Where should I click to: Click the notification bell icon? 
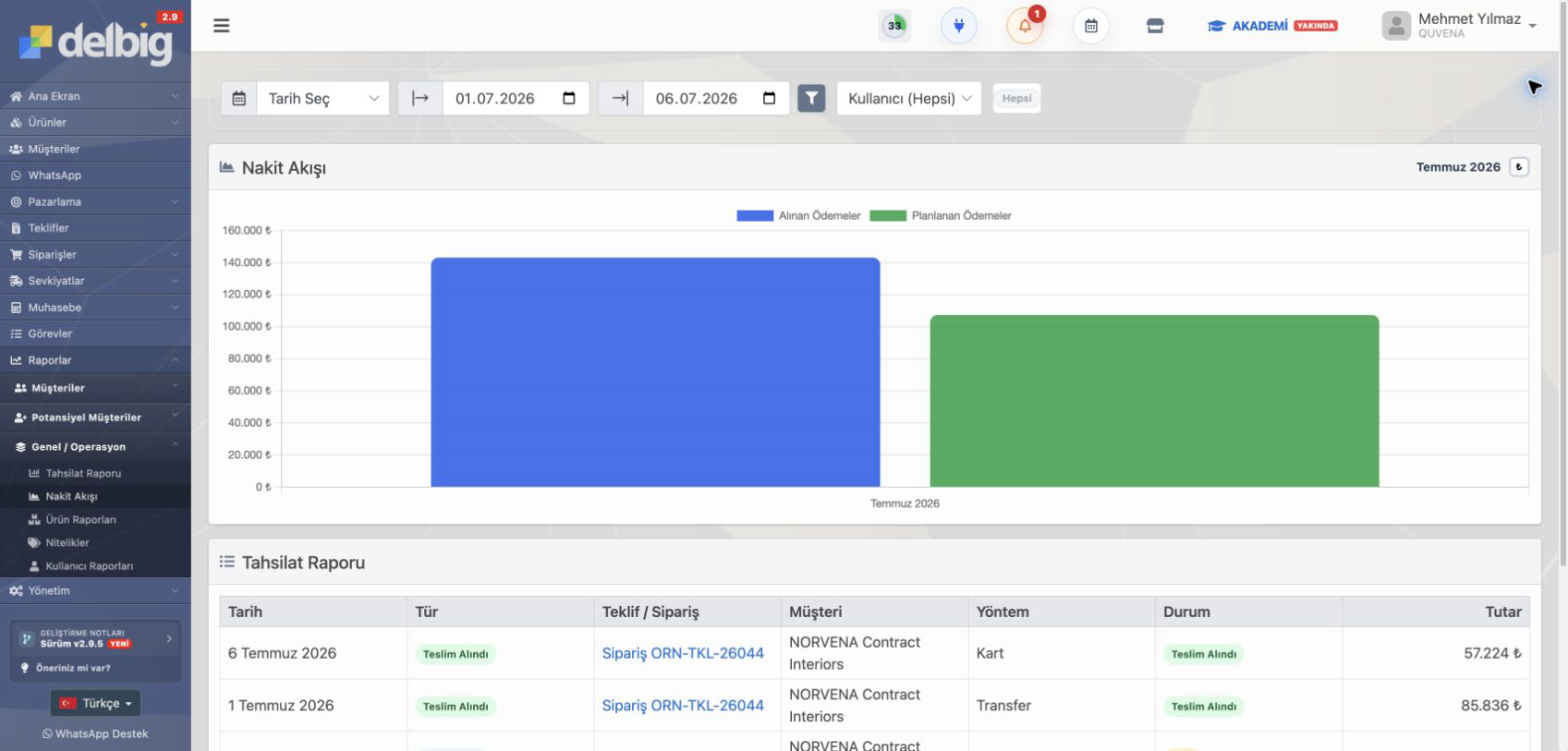click(1025, 26)
